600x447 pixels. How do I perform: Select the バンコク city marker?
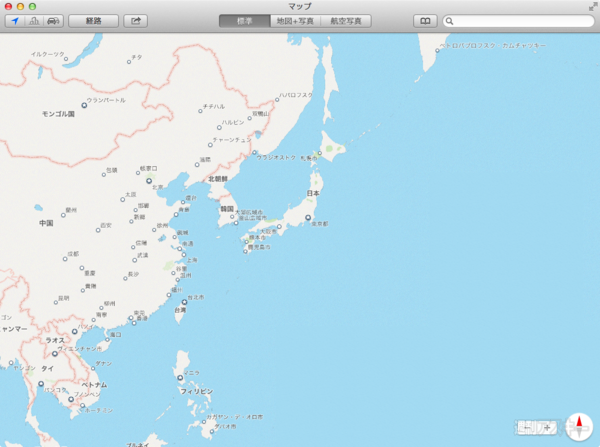(41, 383)
